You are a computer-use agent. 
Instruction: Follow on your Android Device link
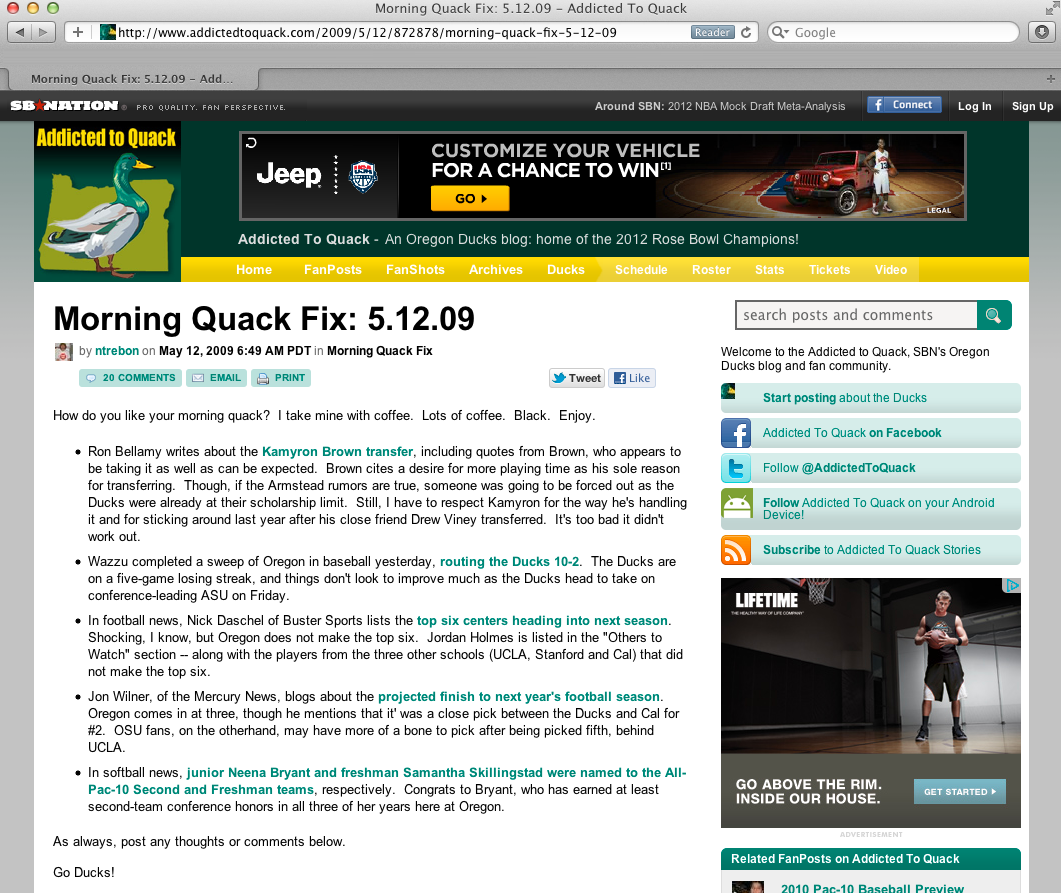pyautogui.click(x=878, y=509)
